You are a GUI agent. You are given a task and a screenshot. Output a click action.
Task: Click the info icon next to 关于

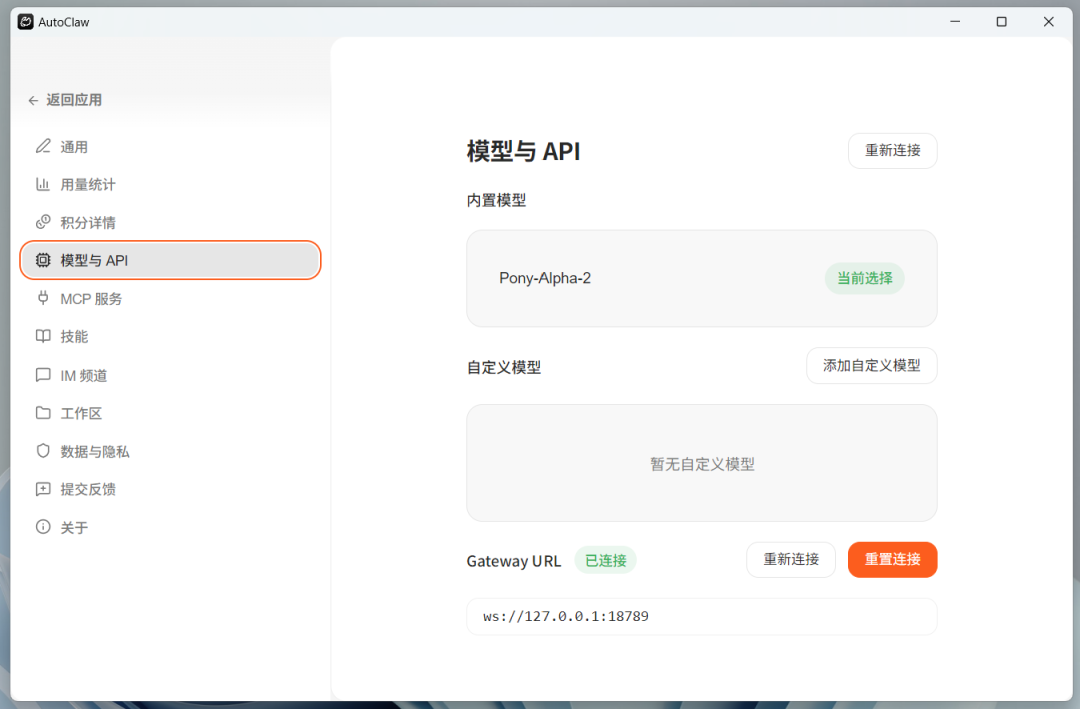pos(43,527)
